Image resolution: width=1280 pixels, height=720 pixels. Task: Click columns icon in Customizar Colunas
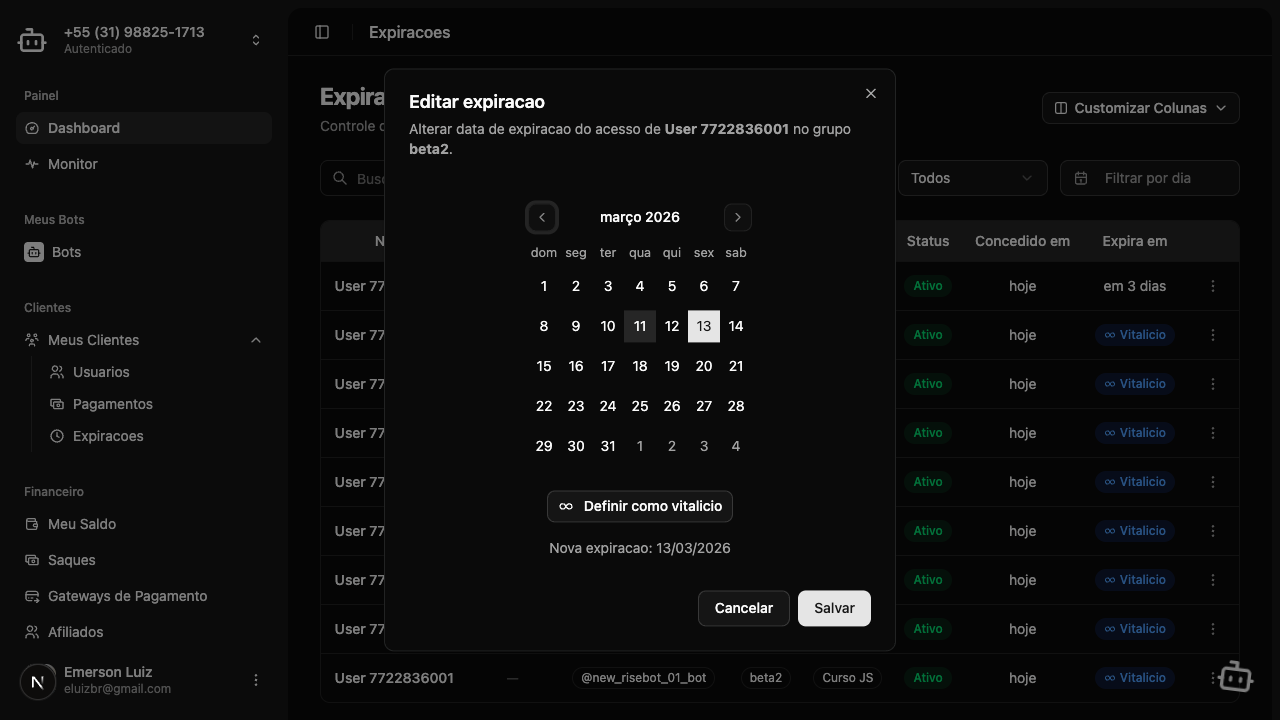1061,108
